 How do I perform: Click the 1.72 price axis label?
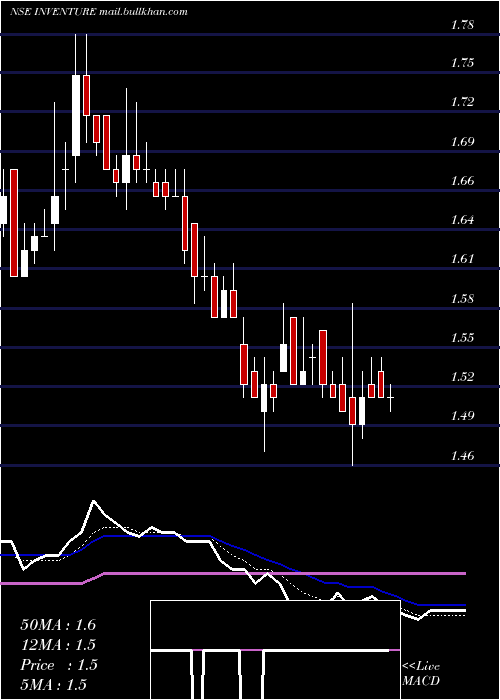[462, 102]
